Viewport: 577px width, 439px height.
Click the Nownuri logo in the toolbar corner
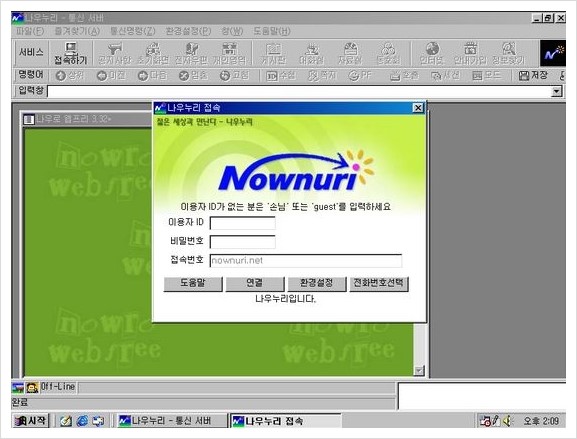tap(553, 53)
